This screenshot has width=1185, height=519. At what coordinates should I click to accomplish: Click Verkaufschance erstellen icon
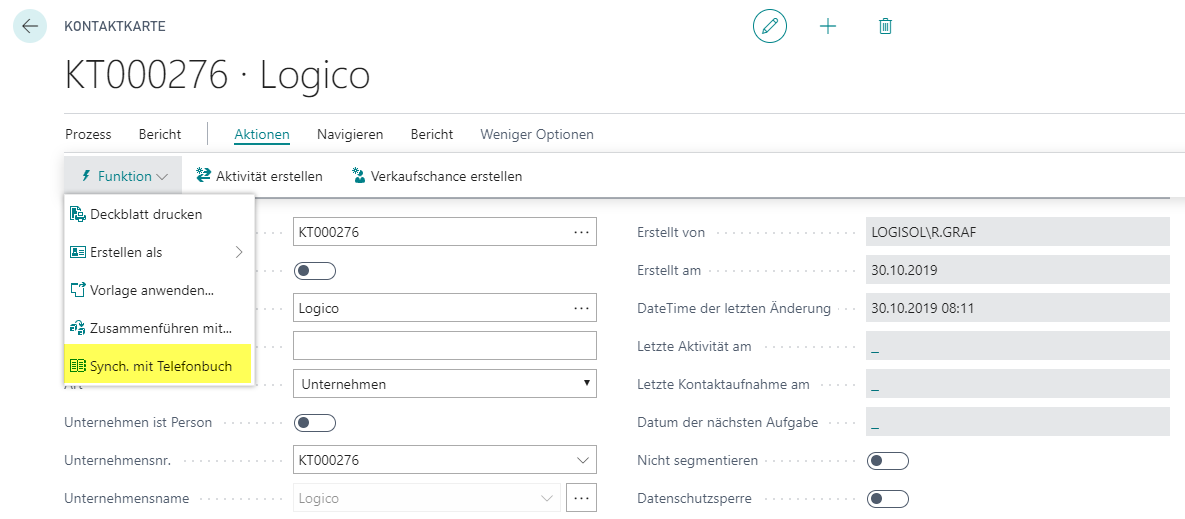[x=358, y=176]
